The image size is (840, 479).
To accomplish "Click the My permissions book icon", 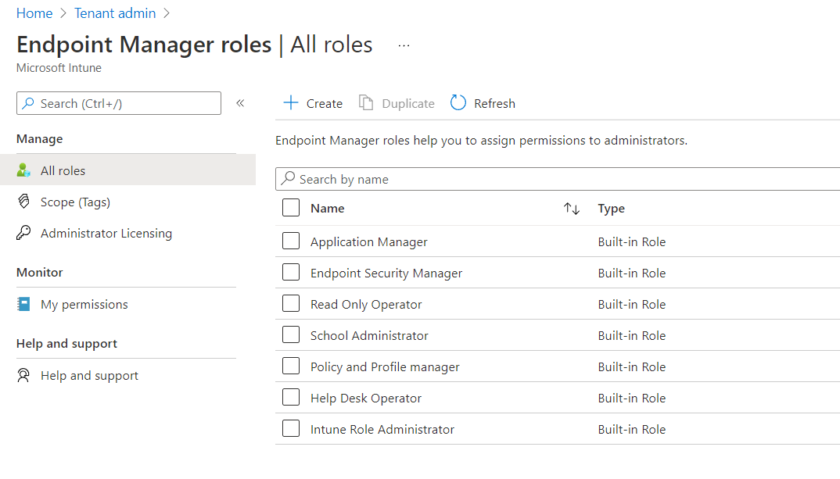I will tap(23, 304).
